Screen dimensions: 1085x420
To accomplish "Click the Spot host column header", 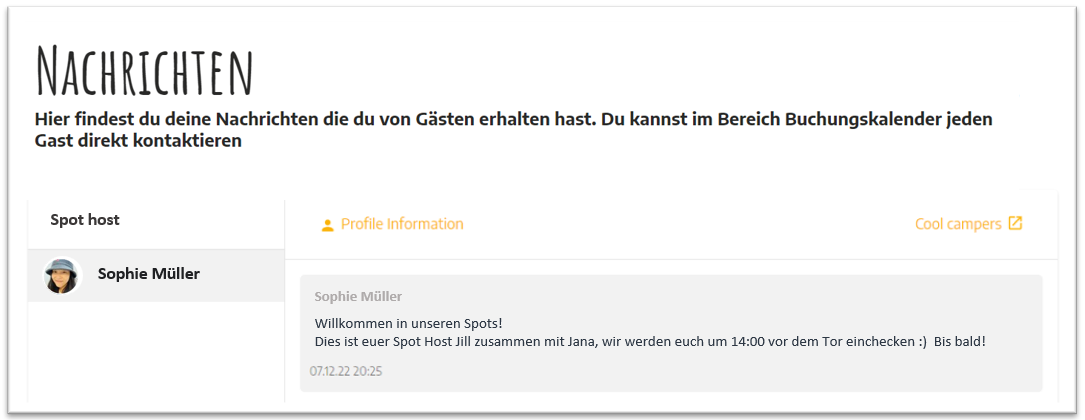I will pos(85,220).
